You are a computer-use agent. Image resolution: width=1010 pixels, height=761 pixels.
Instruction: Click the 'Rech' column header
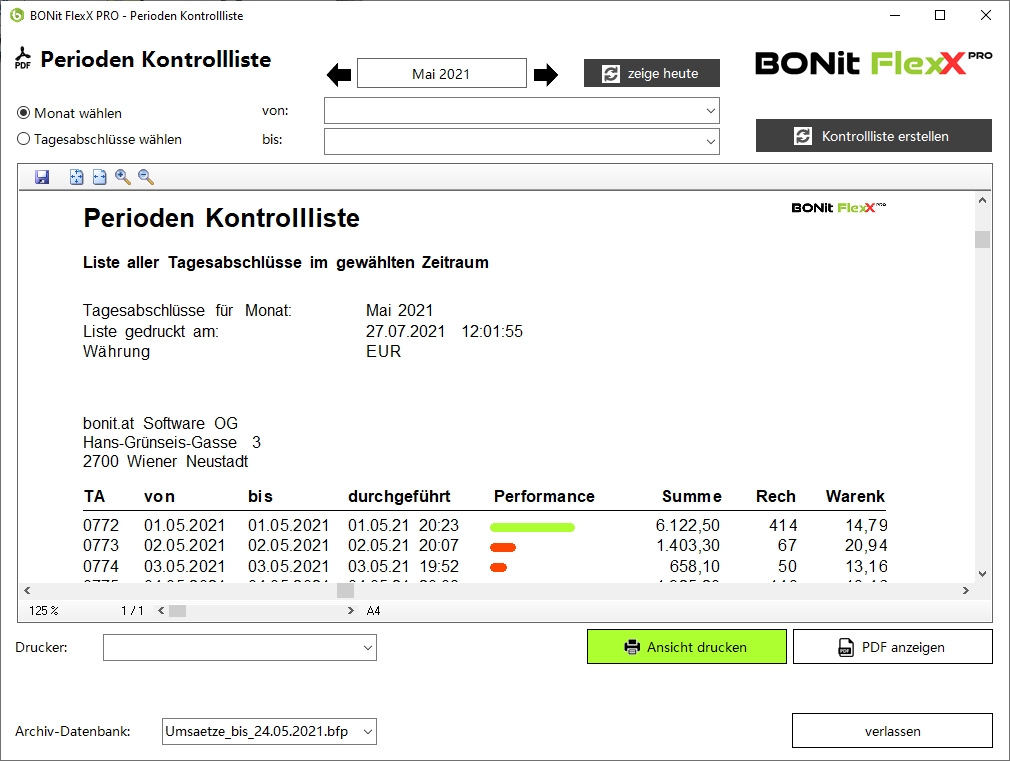pos(776,496)
